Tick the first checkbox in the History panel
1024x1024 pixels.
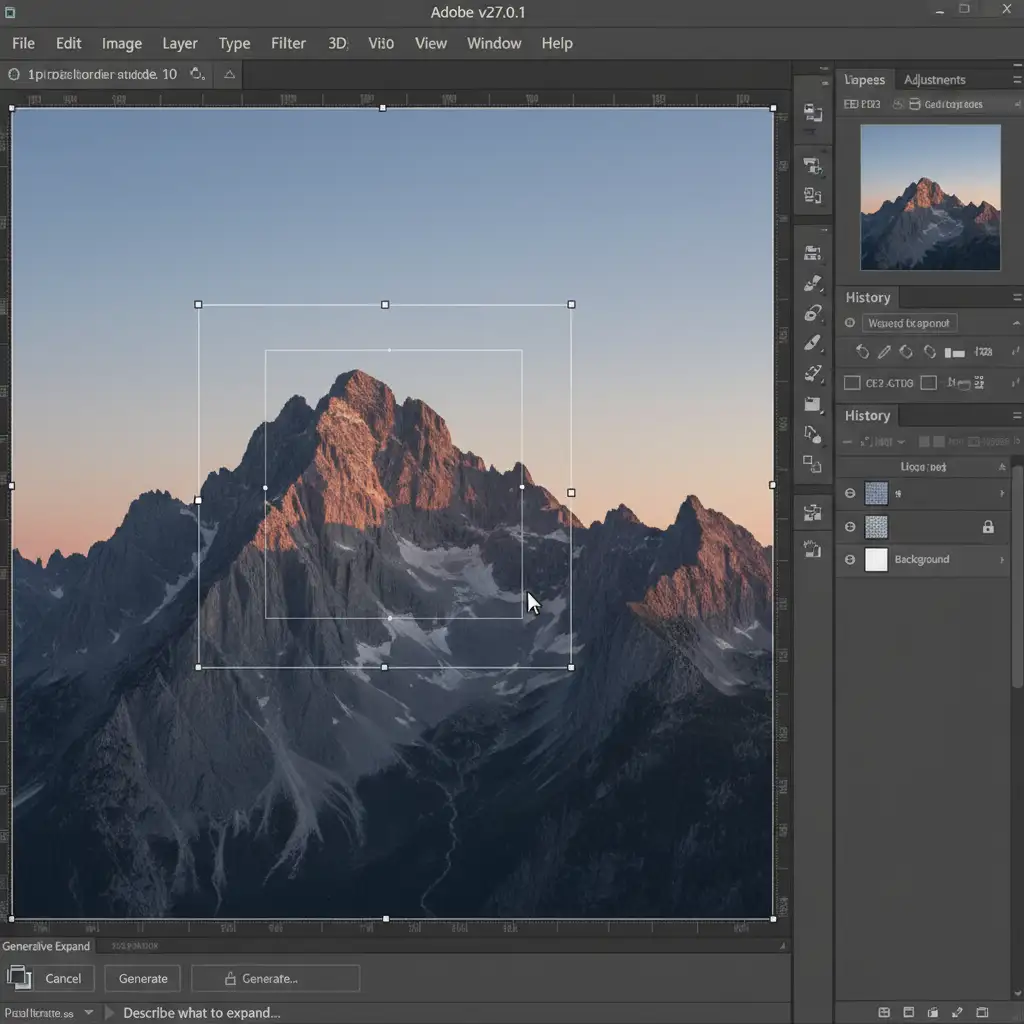pos(852,382)
